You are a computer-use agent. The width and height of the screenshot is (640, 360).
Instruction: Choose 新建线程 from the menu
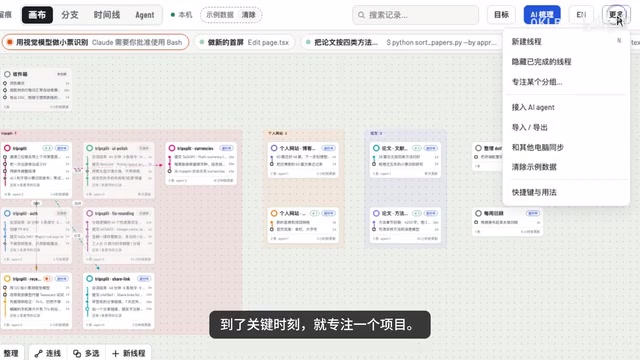click(x=566, y=42)
